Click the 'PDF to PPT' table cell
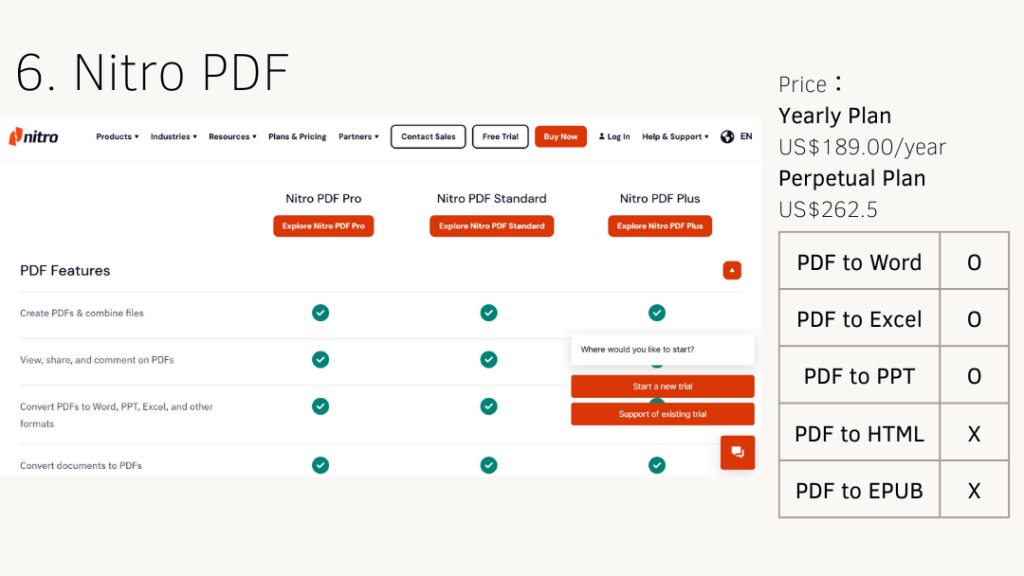 (x=859, y=375)
